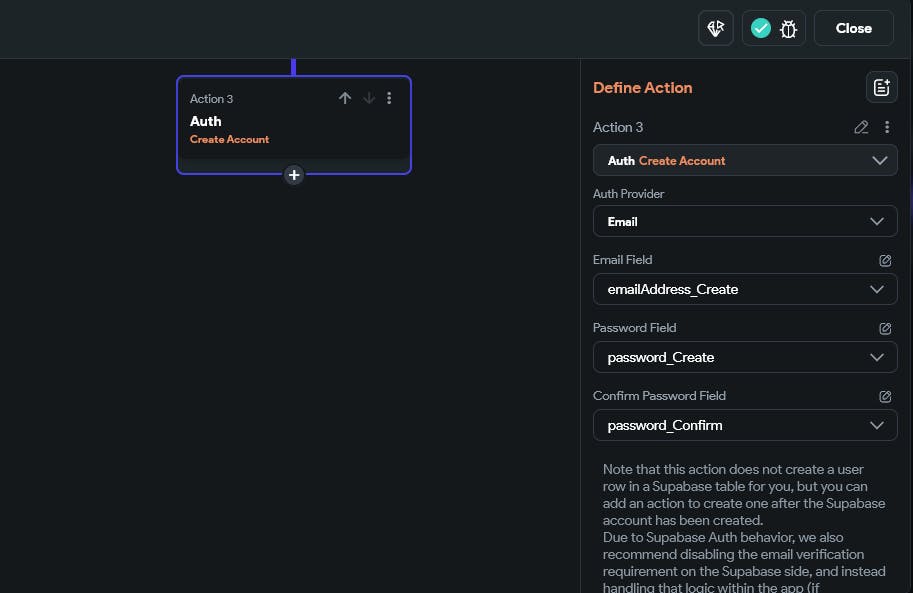Open three-dot menu on Action 3 node
This screenshot has height=593, width=913.
[390, 98]
